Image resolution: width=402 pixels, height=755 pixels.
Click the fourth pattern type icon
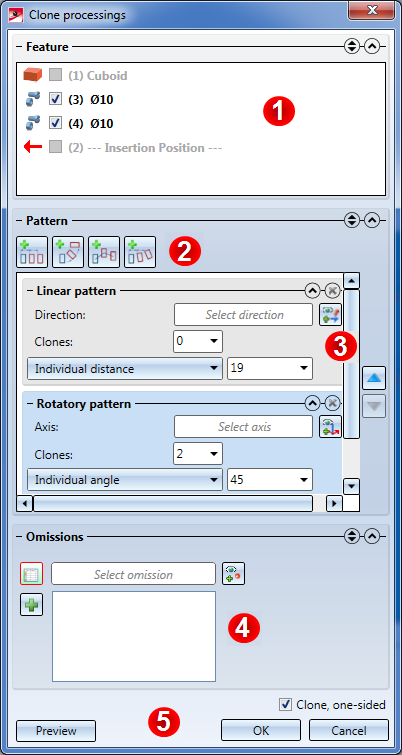(140, 252)
